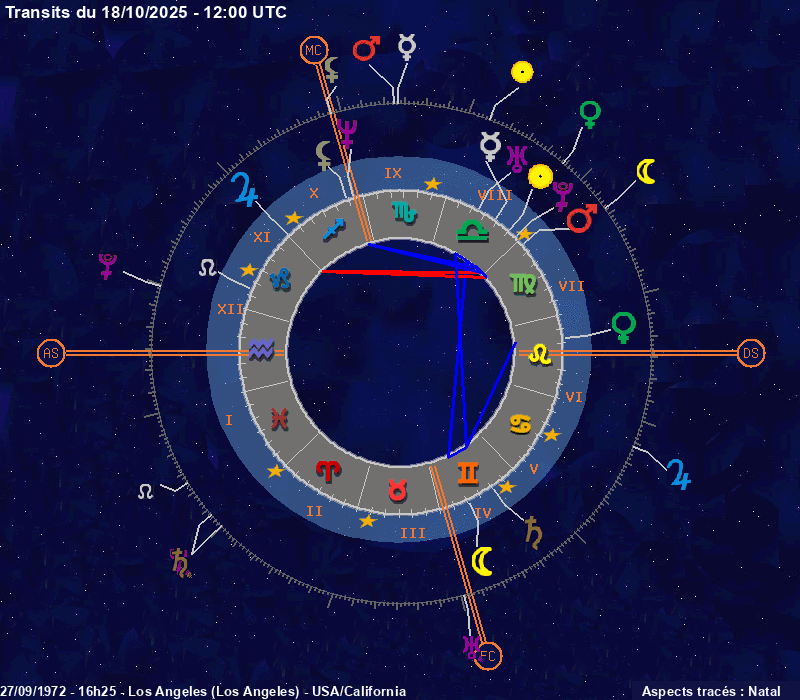Select the AS ascendant circle marker

51,353
